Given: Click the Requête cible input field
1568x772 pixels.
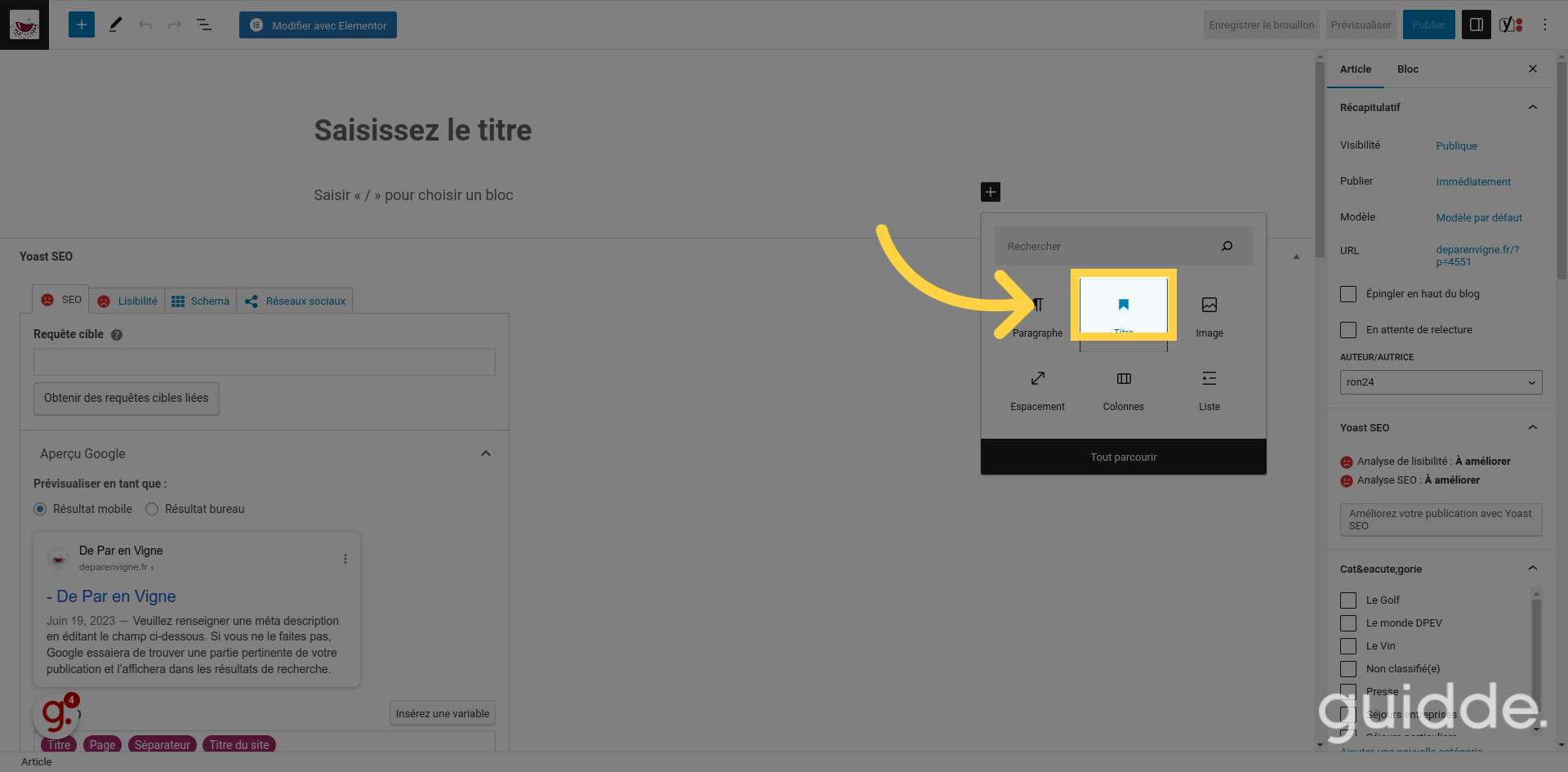Looking at the screenshot, I should point(265,362).
